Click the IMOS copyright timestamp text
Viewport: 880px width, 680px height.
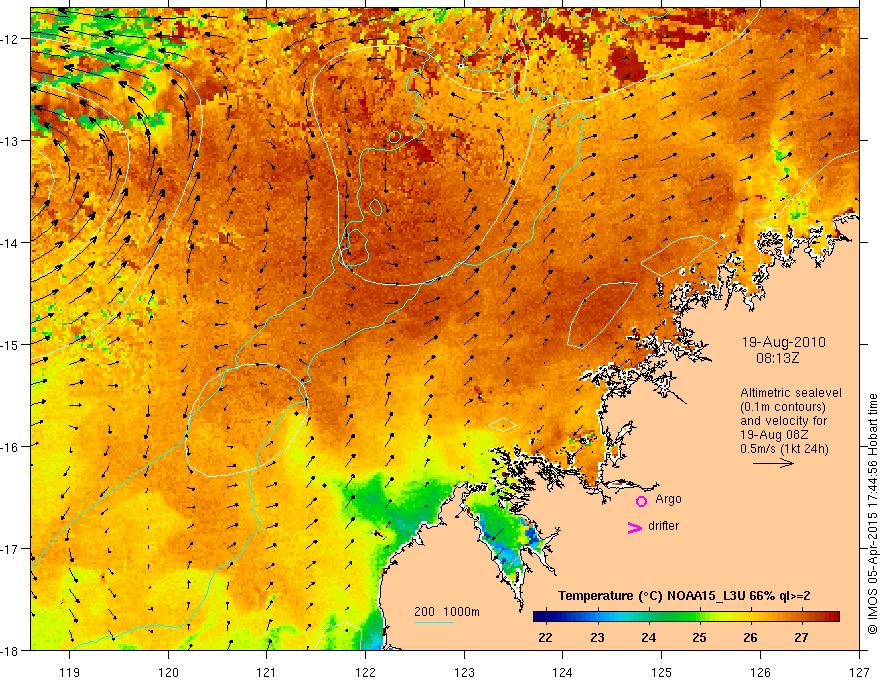[872, 513]
